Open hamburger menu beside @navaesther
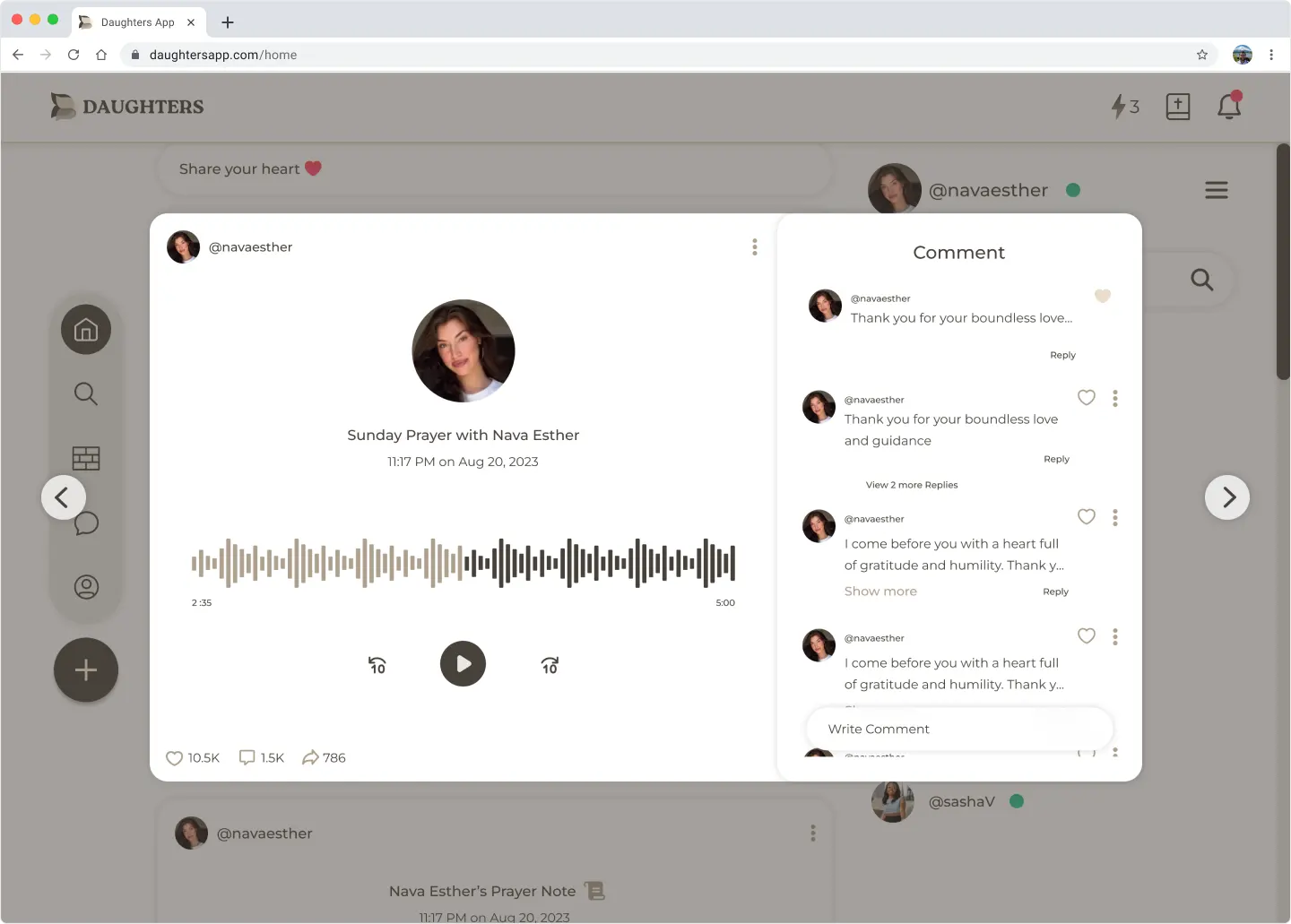The width and height of the screenshot is (1291, 924). tap(1216, 190)
